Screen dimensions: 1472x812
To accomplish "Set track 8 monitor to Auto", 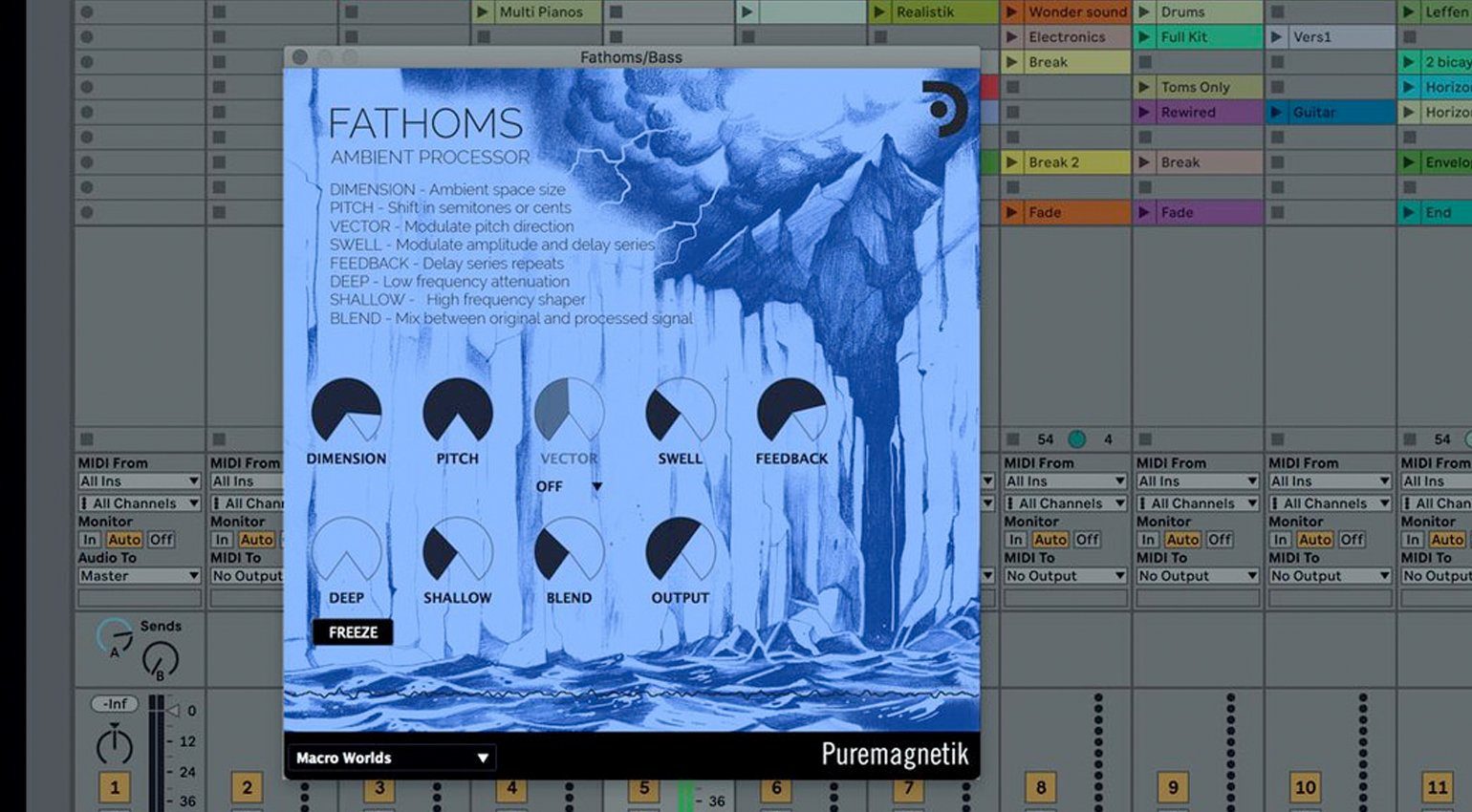I will point(1050,540).
